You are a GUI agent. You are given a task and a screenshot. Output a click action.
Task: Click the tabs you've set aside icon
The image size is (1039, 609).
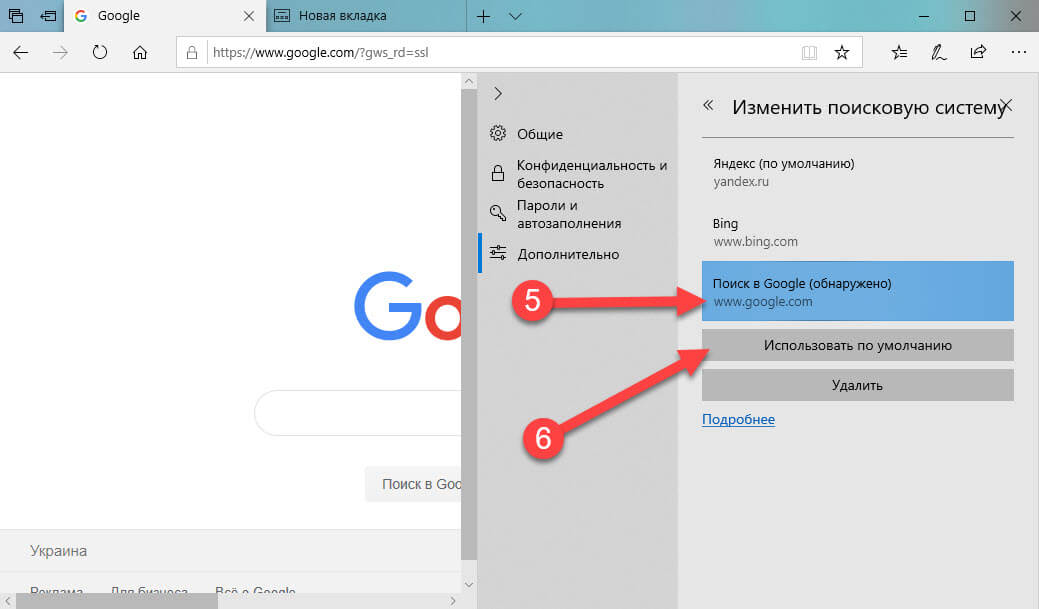15,15
